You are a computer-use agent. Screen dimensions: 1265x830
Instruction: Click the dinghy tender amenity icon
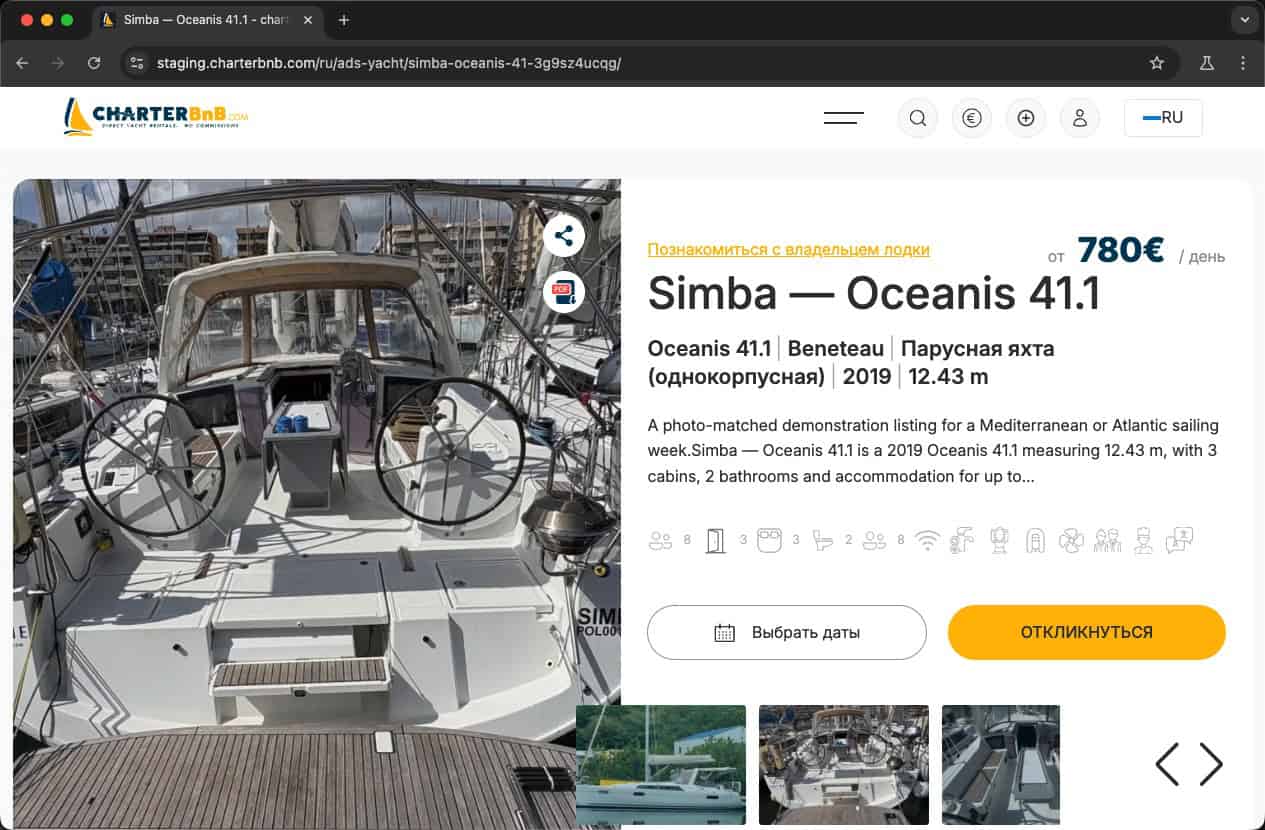(x=1035, y=541)
